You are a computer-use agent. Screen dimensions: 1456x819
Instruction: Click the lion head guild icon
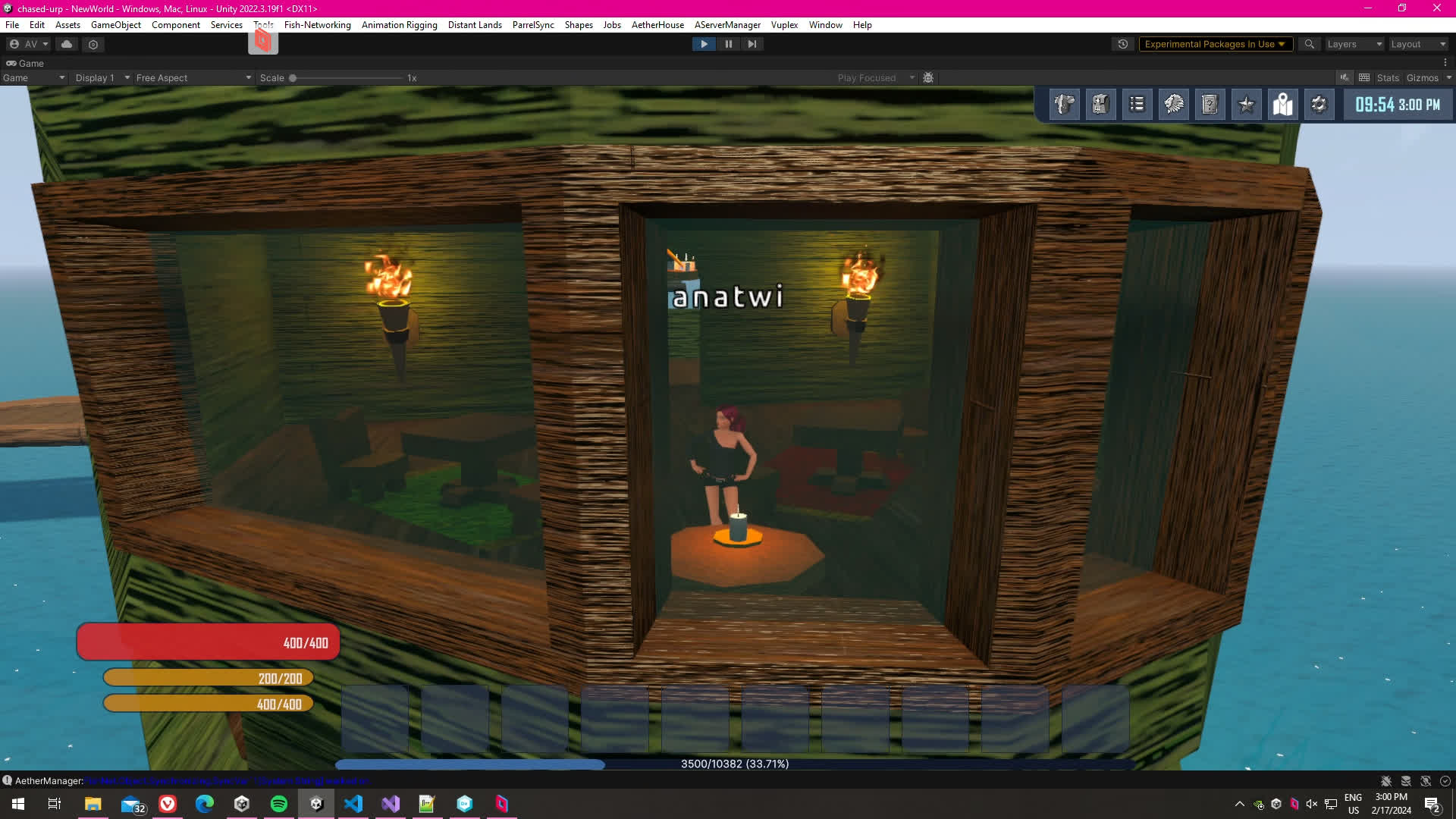tap(1173, 105)
